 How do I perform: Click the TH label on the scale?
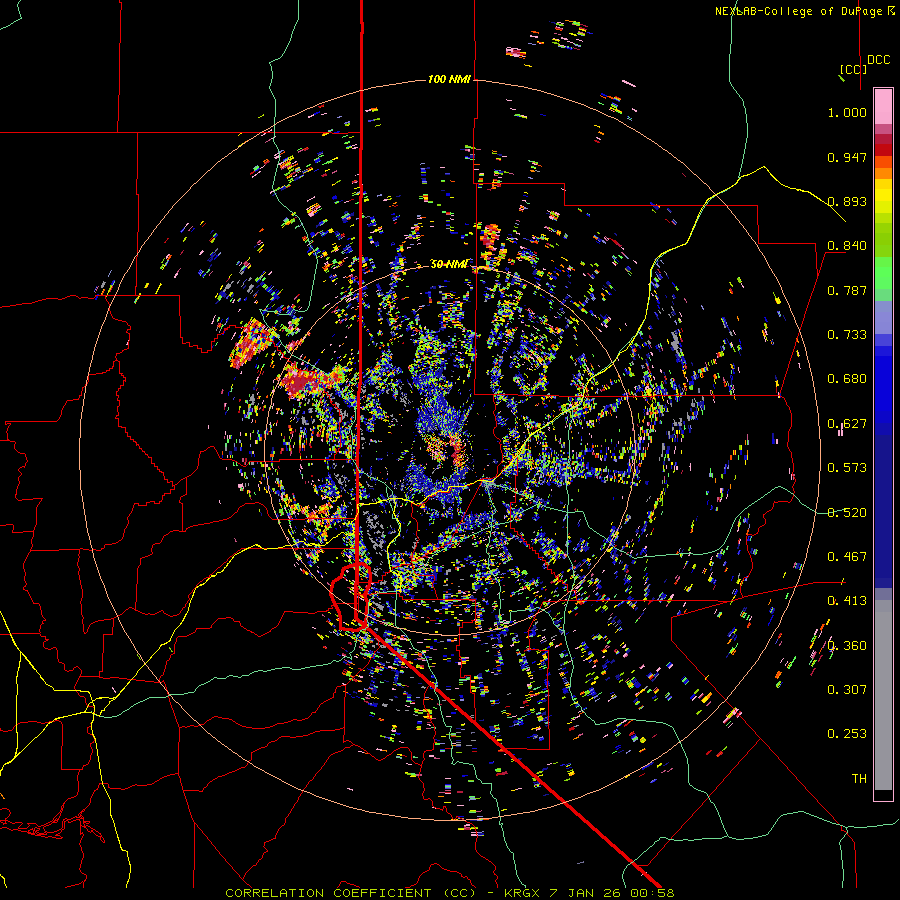[859, 779]
